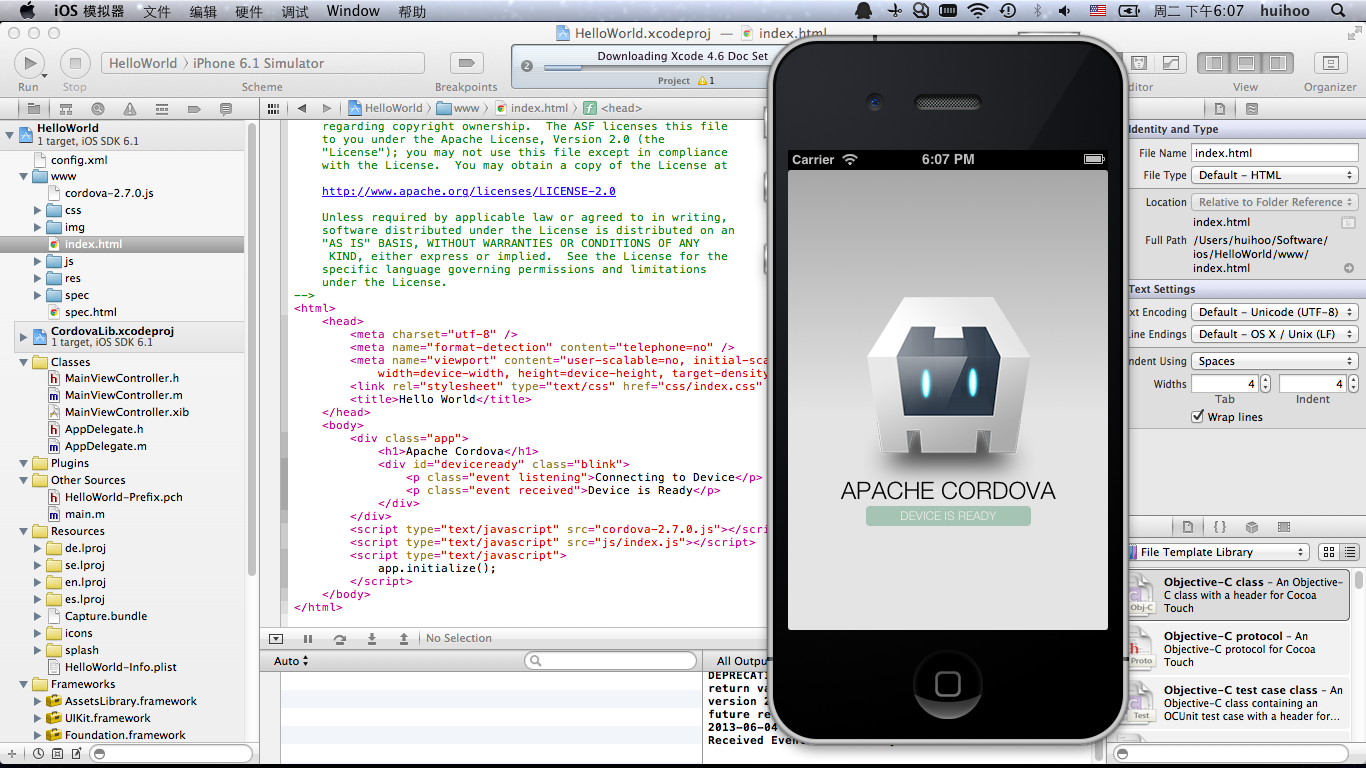Open the Organizer window
This screenshot has width=1366, height=768.
[x=1329, y=63]
